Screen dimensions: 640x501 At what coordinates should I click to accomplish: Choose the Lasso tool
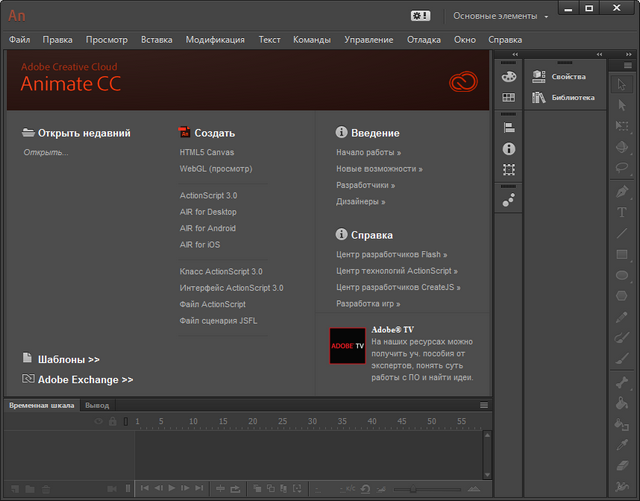622,168
